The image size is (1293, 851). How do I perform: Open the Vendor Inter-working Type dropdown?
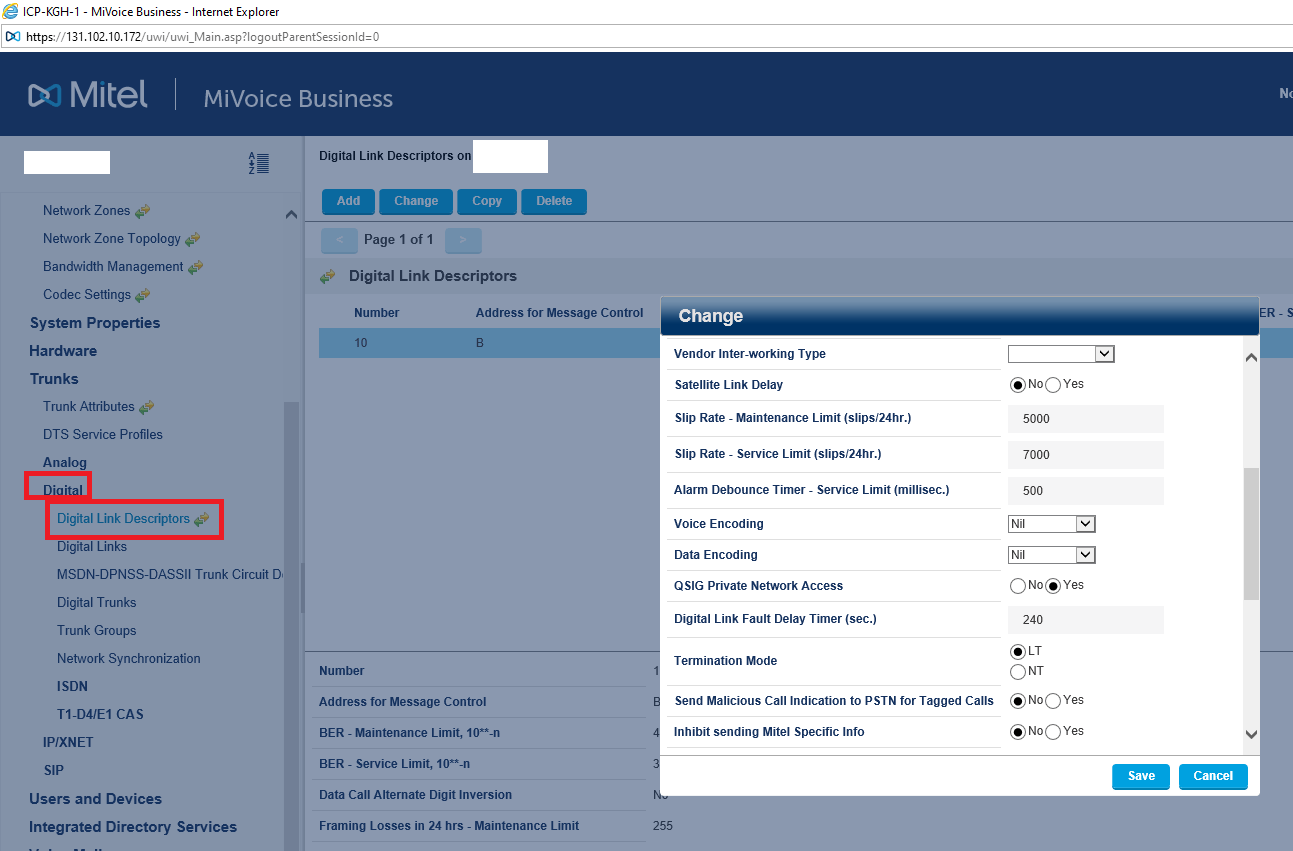click(1061, 354)
